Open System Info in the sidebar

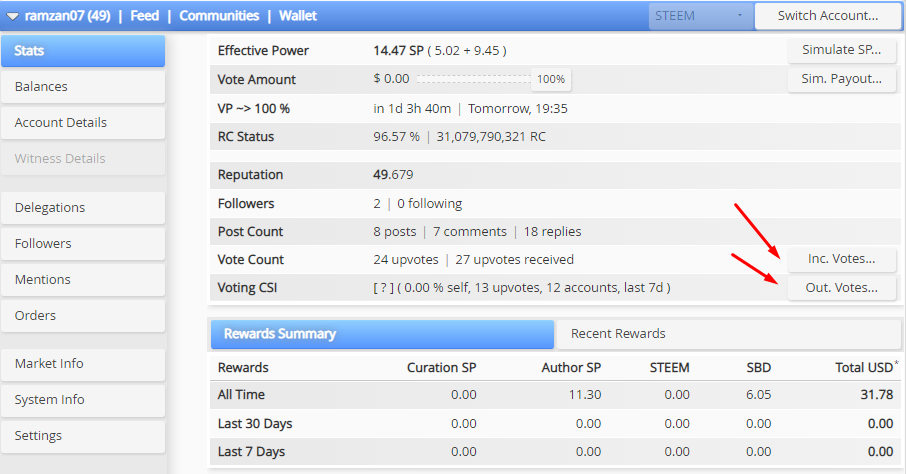[x=83, y=399]
